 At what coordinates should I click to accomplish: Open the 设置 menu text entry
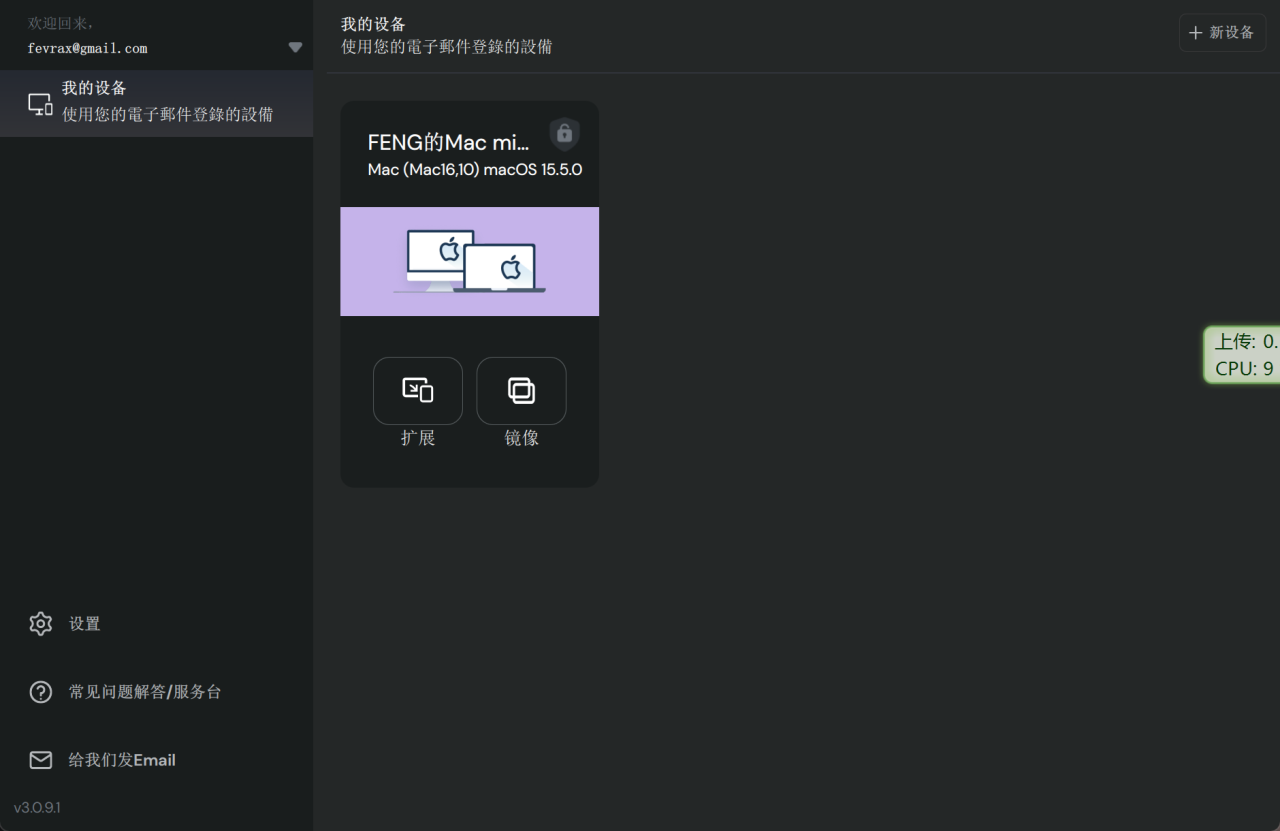point(85,624)
